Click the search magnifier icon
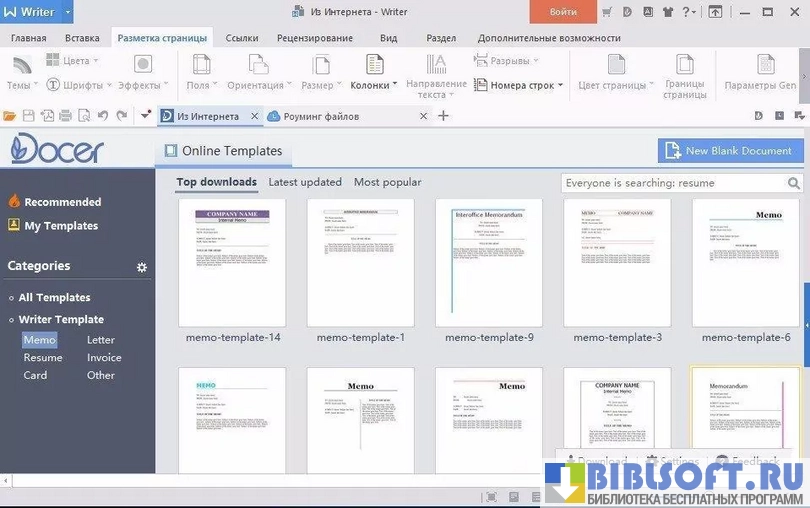This screenshot has height=508, width=810. tap(794, 183)
